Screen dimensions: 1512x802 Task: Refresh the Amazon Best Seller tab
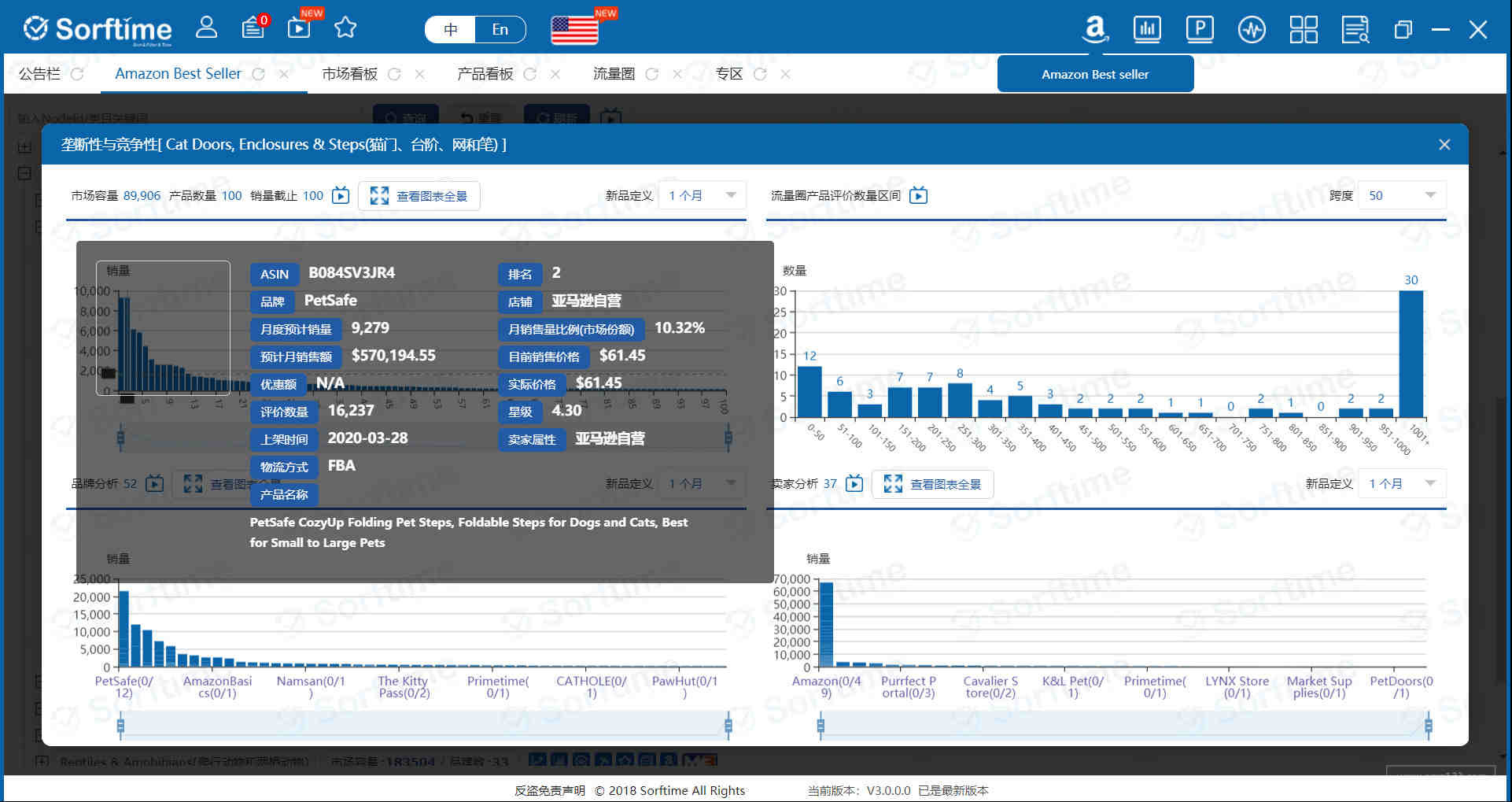(258, 74)
